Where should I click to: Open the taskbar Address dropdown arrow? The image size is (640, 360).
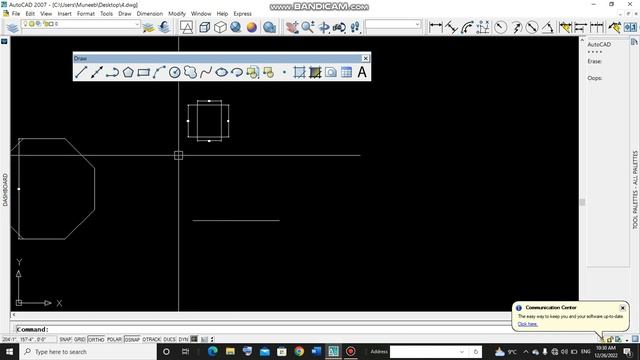462,351
